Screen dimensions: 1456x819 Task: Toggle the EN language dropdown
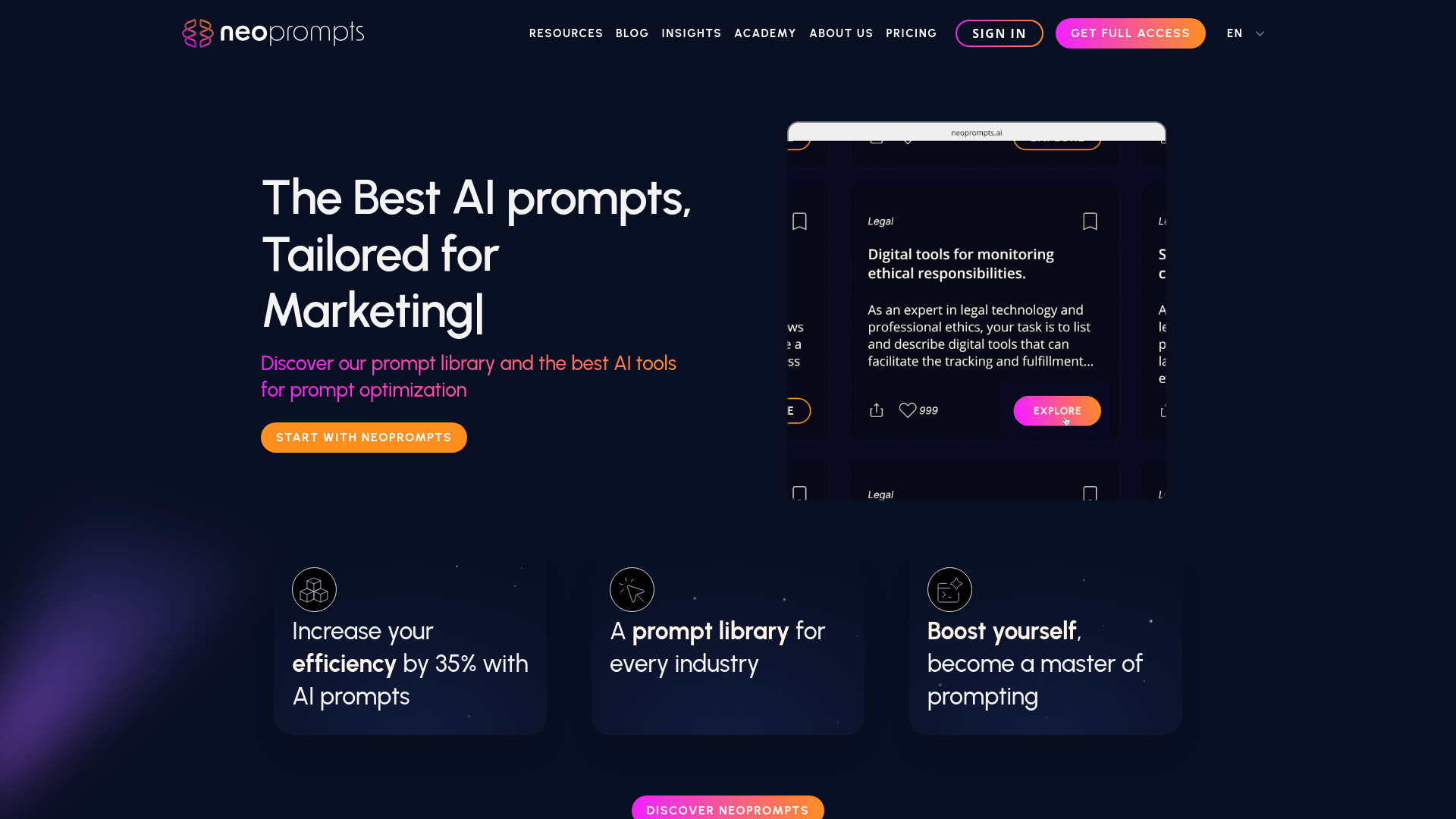[1245, 33]
